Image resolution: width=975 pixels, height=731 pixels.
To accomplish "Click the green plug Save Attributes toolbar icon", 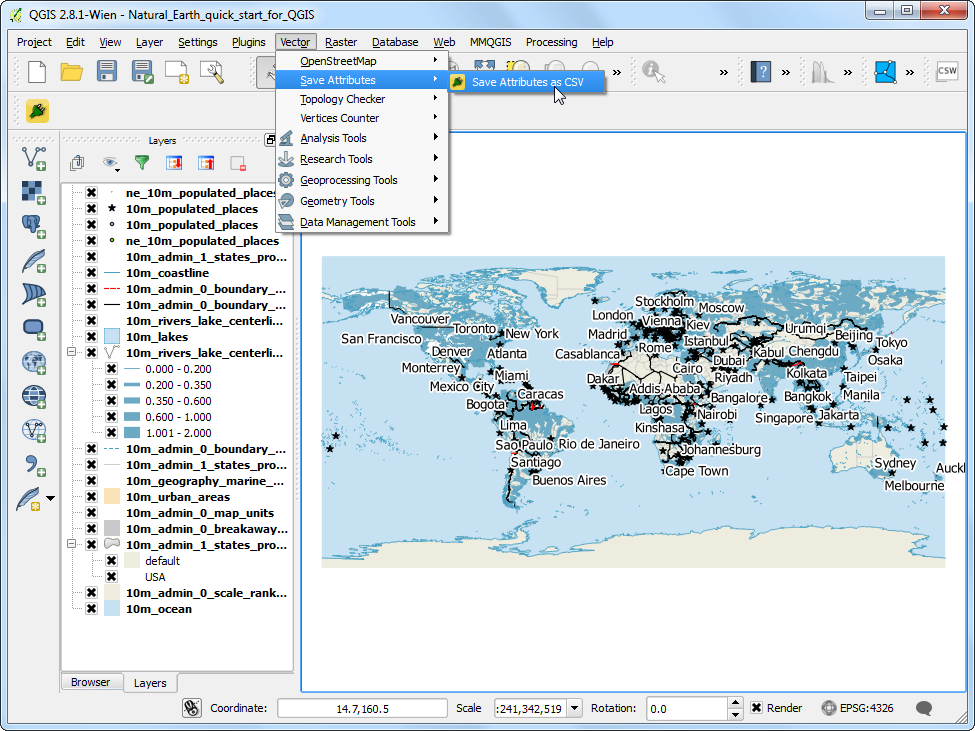I will click(37, 111).
